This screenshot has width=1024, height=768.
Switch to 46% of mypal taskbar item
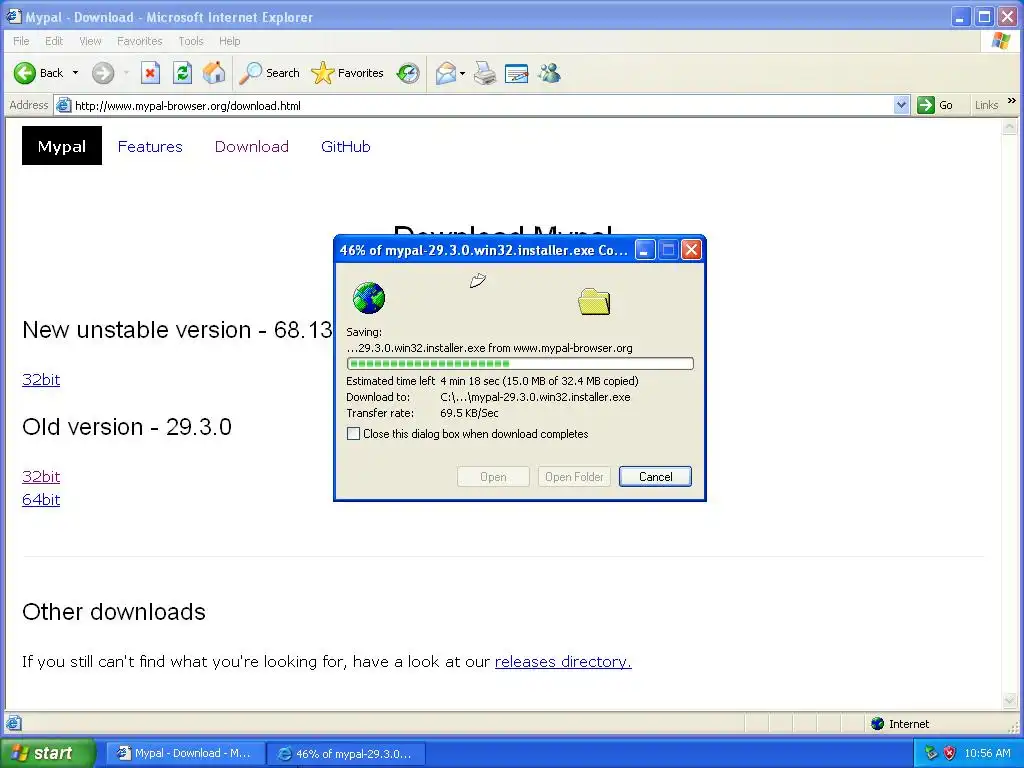pyautogui.click(x=346, y=754)
